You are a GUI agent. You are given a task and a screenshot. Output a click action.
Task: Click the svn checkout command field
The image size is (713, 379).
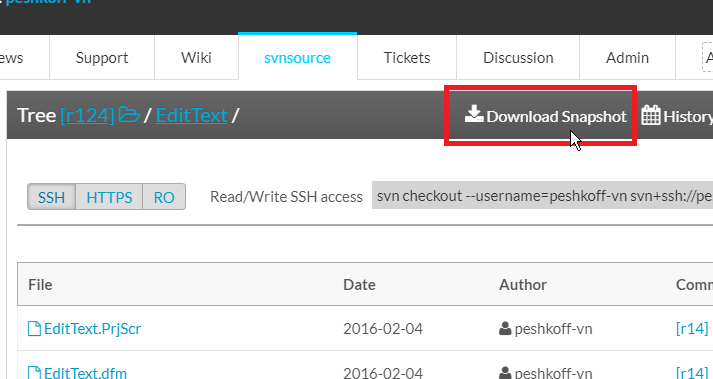point(542,196)
